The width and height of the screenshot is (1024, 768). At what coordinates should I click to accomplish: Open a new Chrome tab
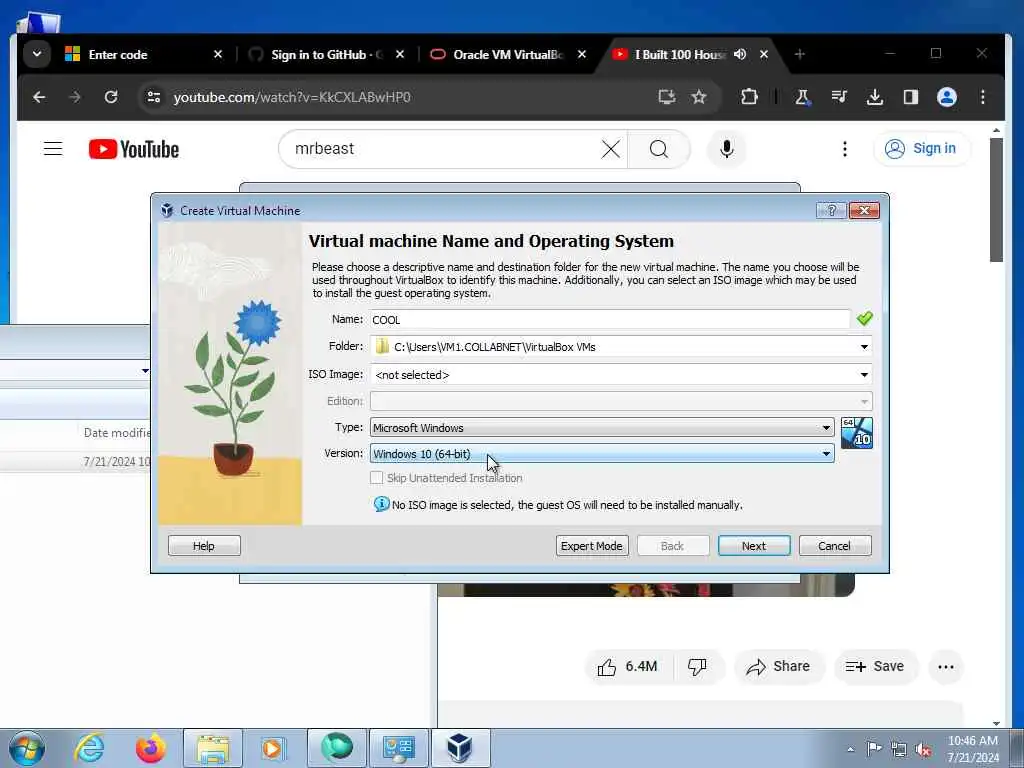click(799, 54)
